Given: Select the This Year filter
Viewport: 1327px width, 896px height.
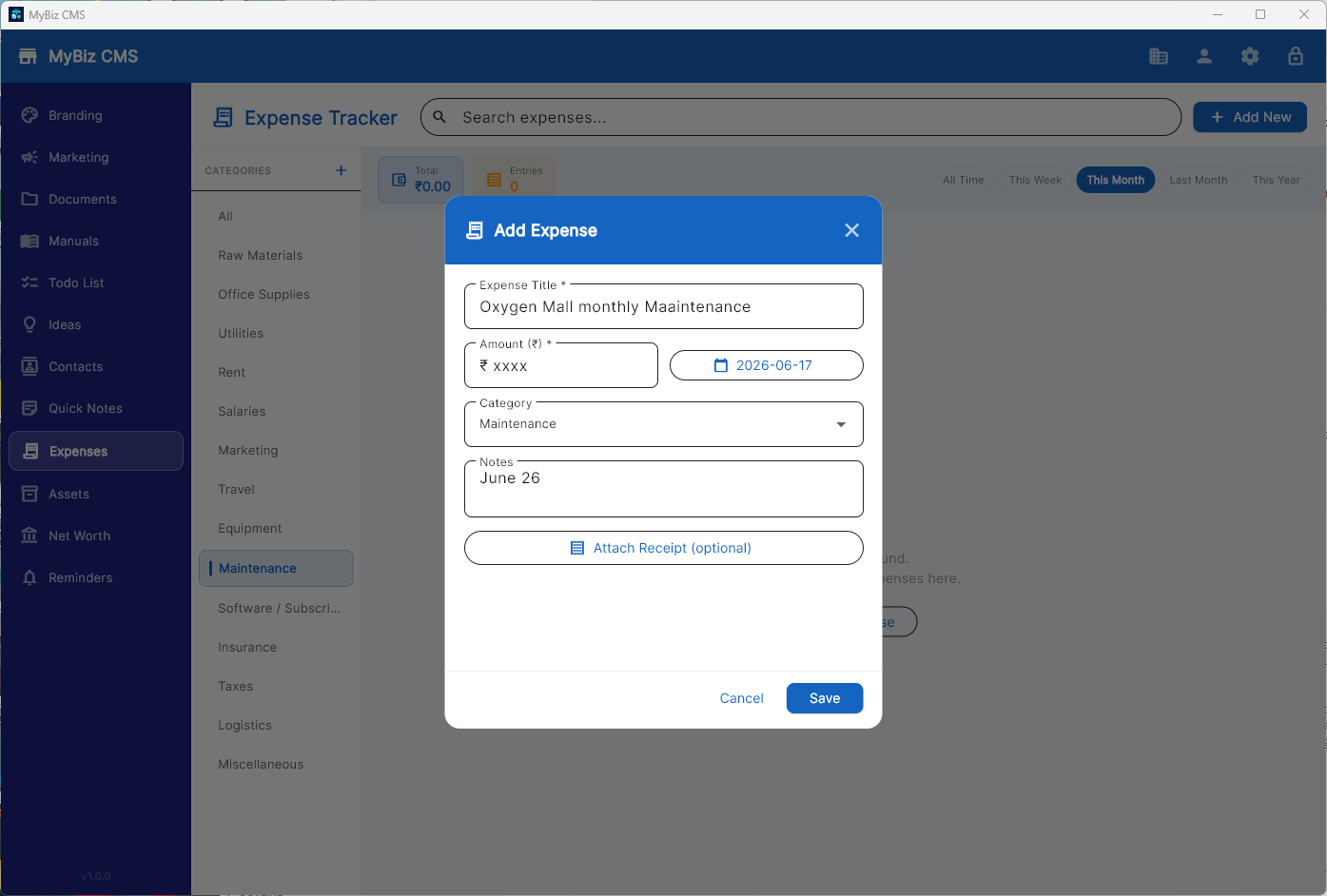Looking at the screenshot, I should (1276, 180).
